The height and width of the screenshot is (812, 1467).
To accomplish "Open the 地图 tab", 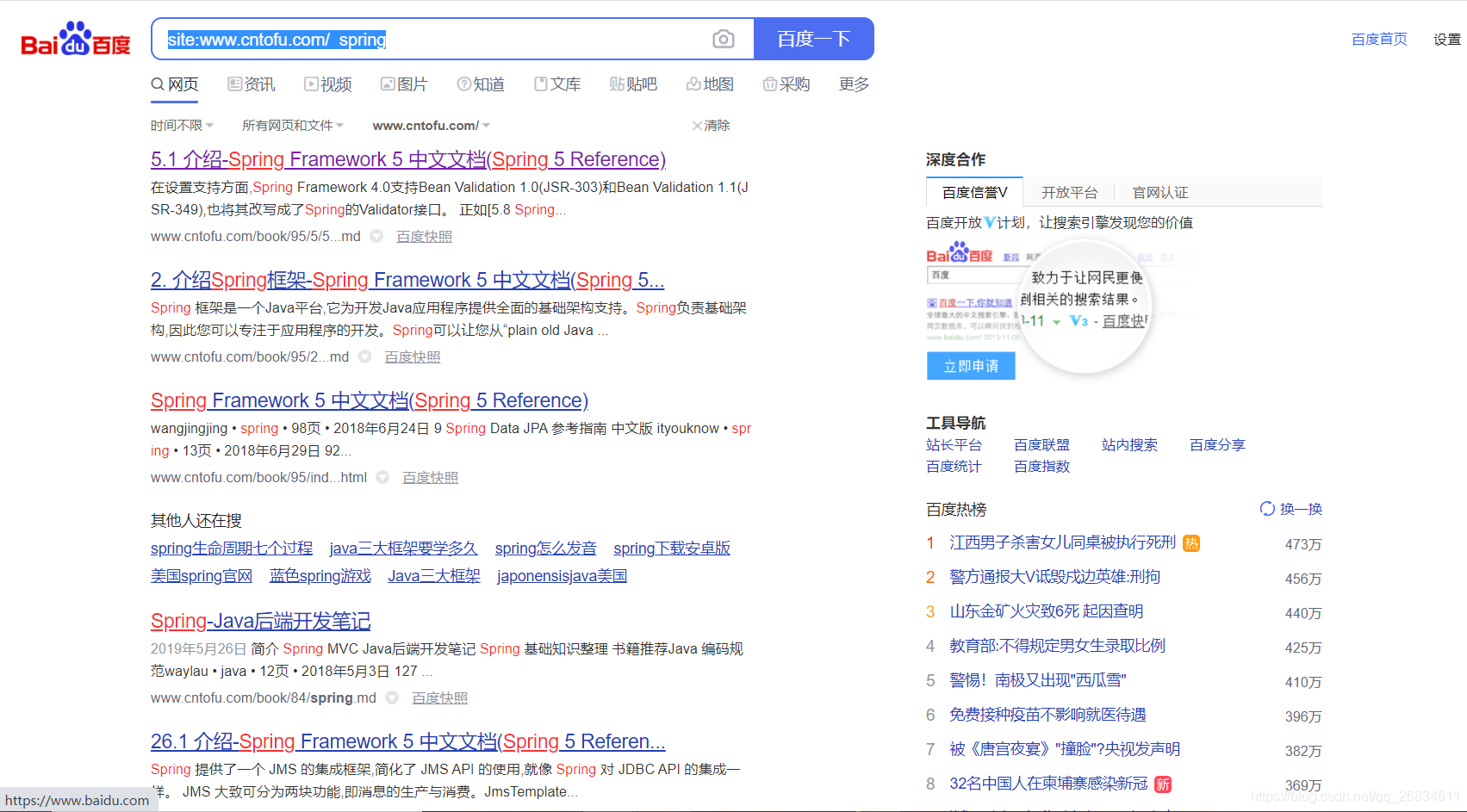I will (710, 84).
